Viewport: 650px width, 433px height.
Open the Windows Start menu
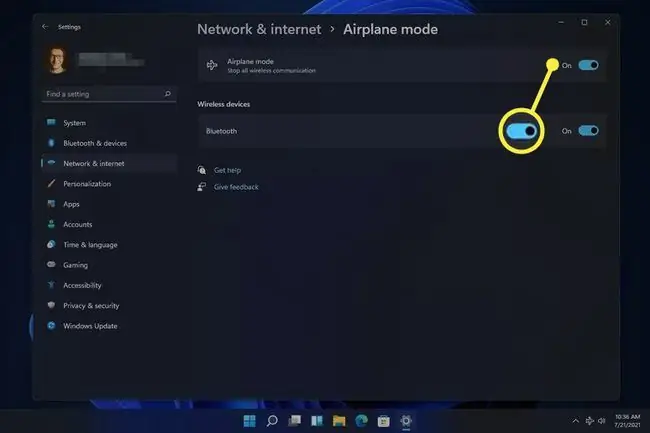coord(250,421)
